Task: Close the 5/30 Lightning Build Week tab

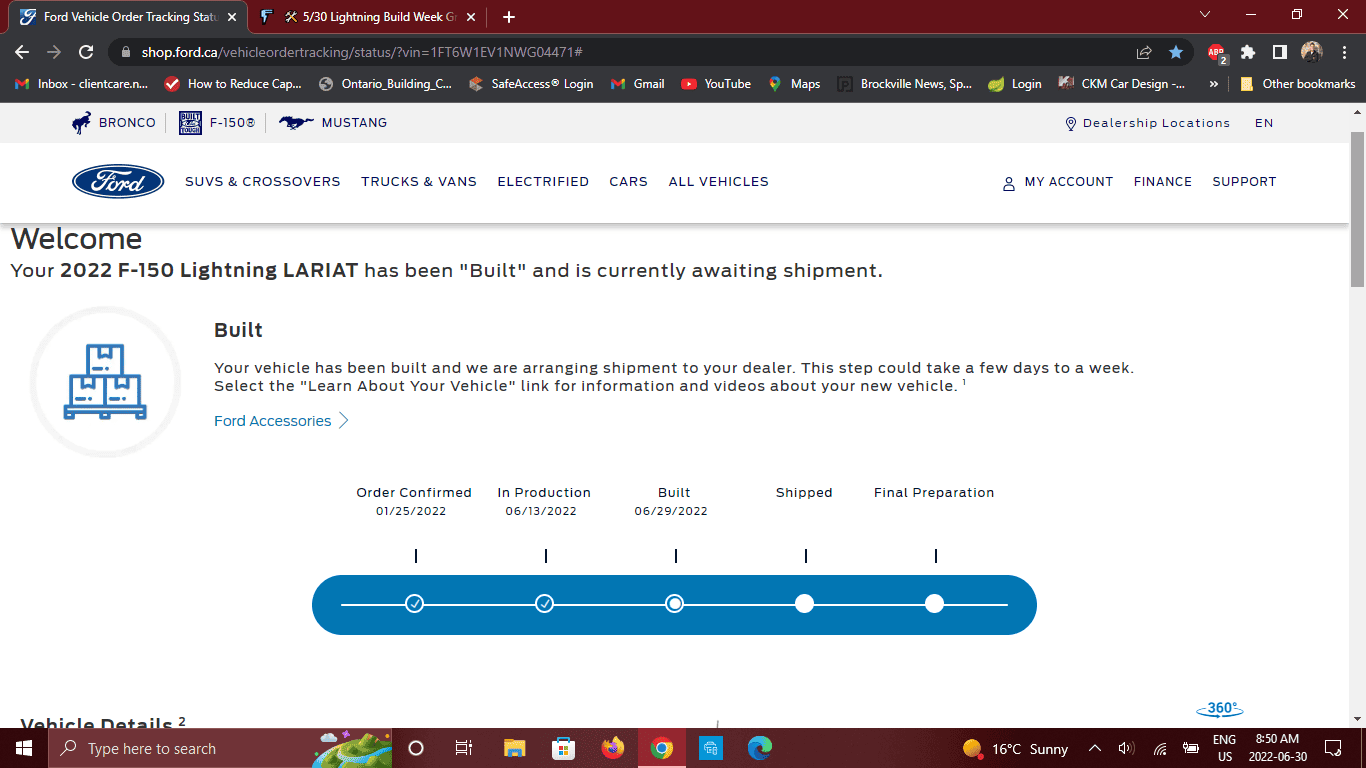Action: pyautogui.click(x=471, y=17)
